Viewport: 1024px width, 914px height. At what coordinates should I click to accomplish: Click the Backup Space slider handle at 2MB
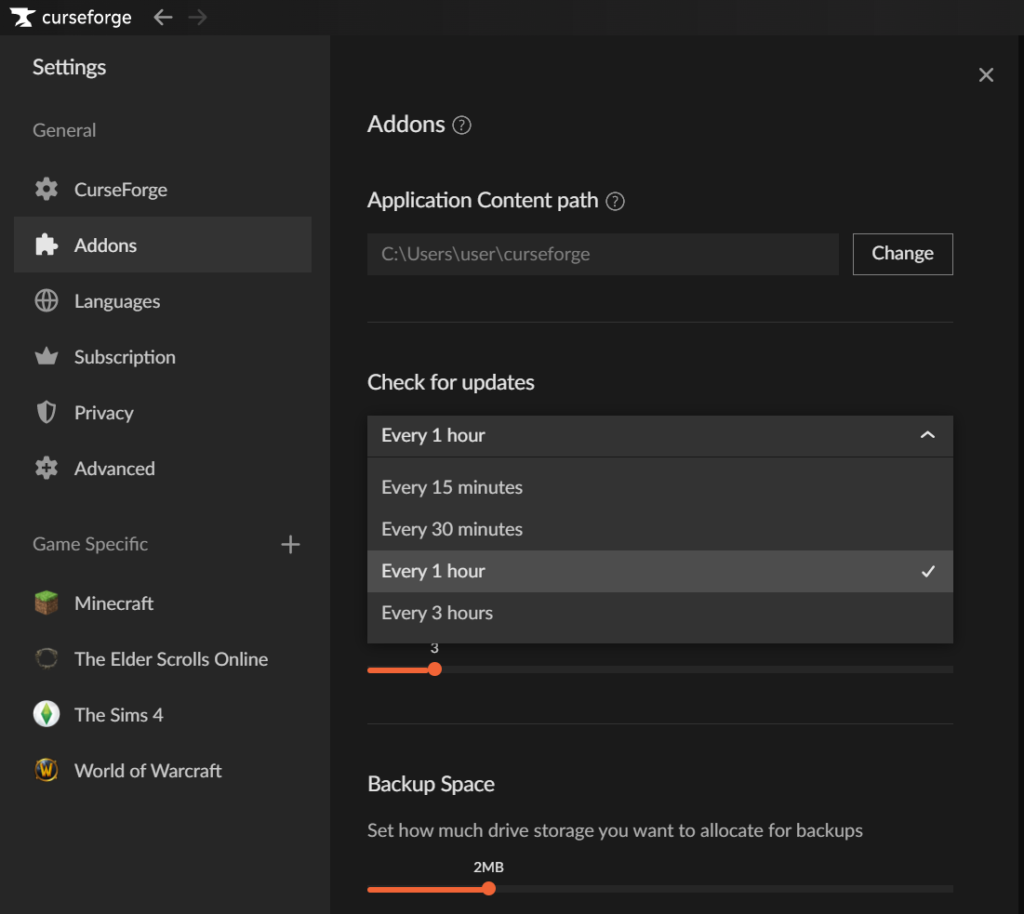click(x=488, y=889)
